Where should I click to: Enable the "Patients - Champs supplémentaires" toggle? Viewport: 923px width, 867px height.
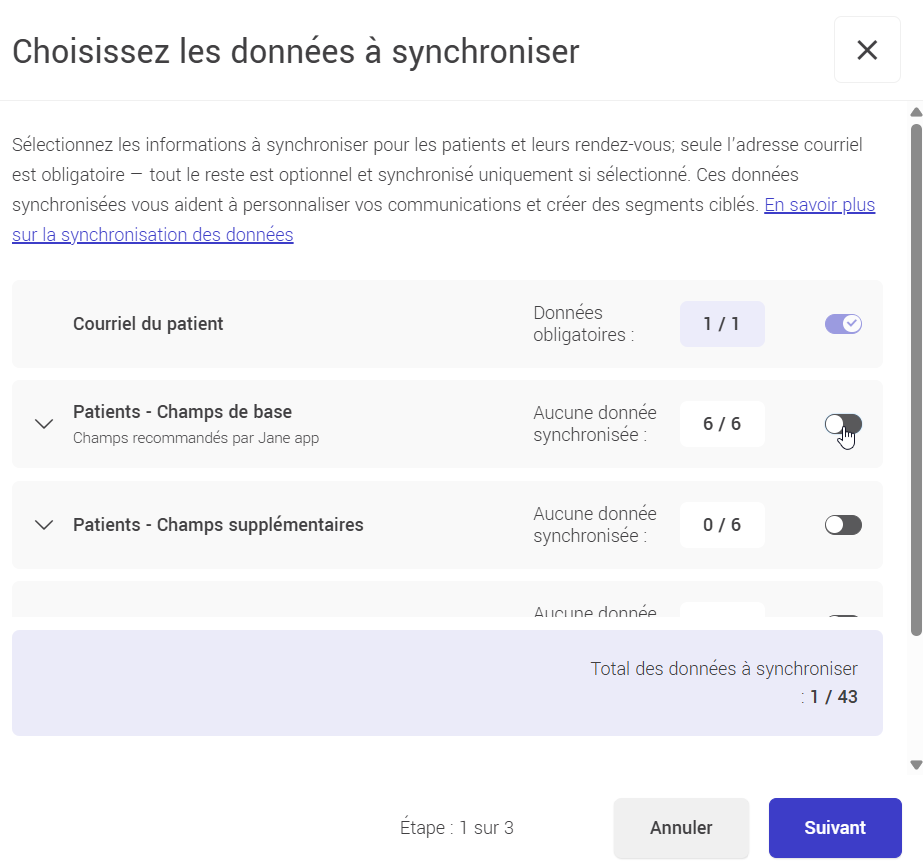click(x=842, y=524)
